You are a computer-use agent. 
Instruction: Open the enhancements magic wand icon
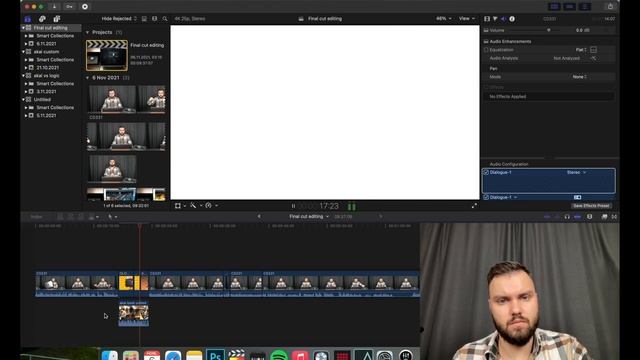point(193,206)
